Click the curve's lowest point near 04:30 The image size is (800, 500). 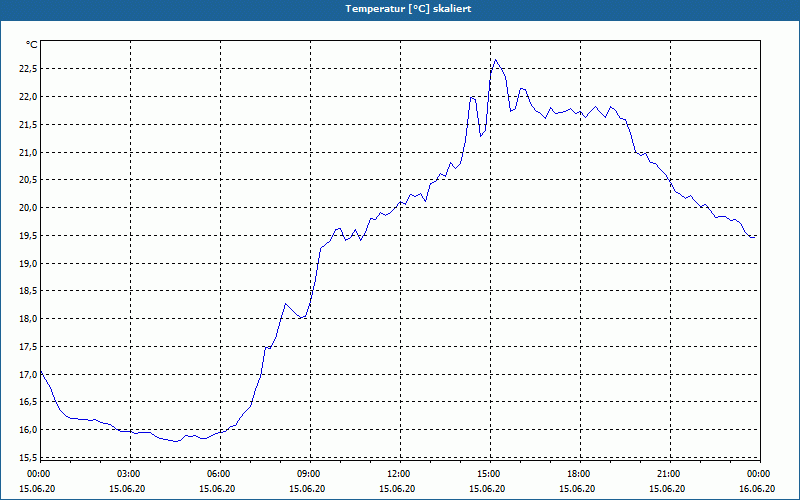click(x=176, y=441)
